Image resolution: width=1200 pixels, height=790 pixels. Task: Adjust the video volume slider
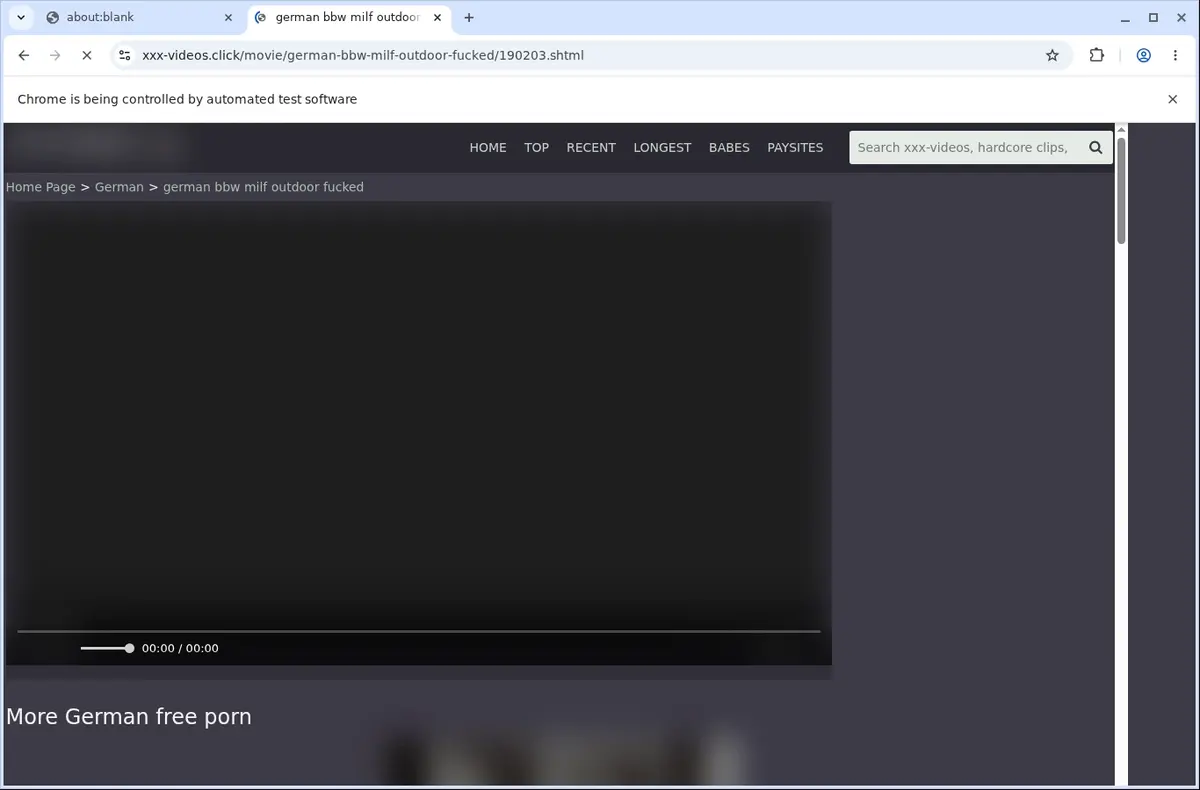coord(107,648)
